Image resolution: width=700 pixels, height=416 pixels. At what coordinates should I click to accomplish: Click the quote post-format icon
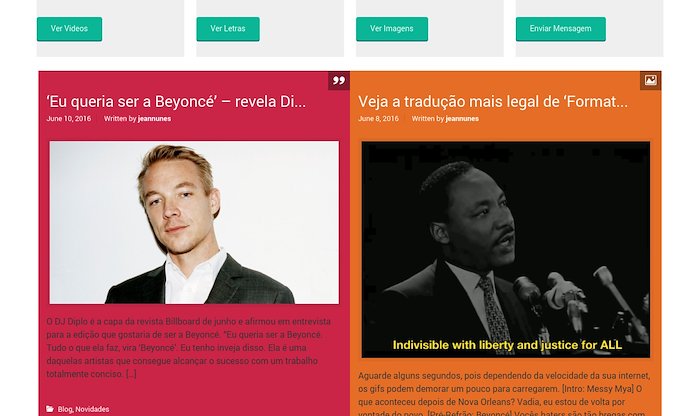click(x=339, y=80)
